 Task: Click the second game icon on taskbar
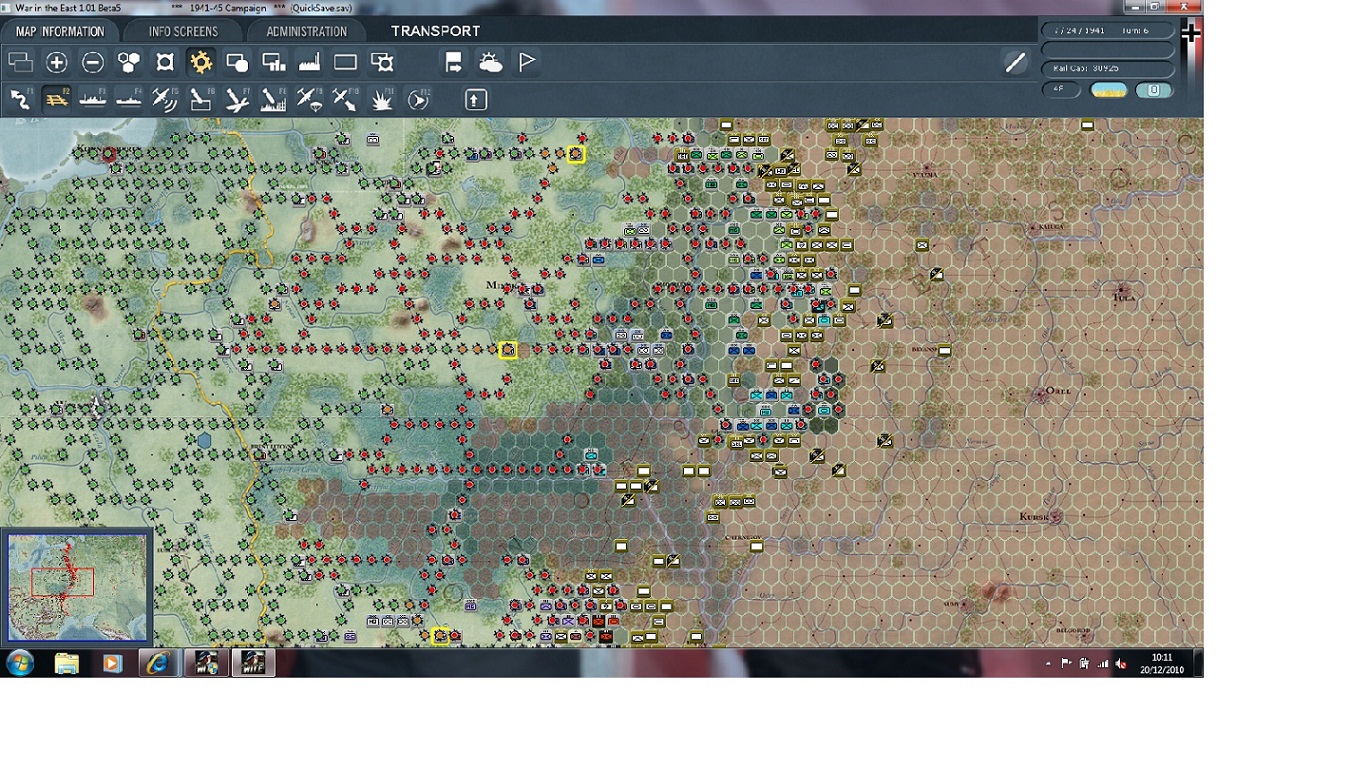tap(253, 663)
